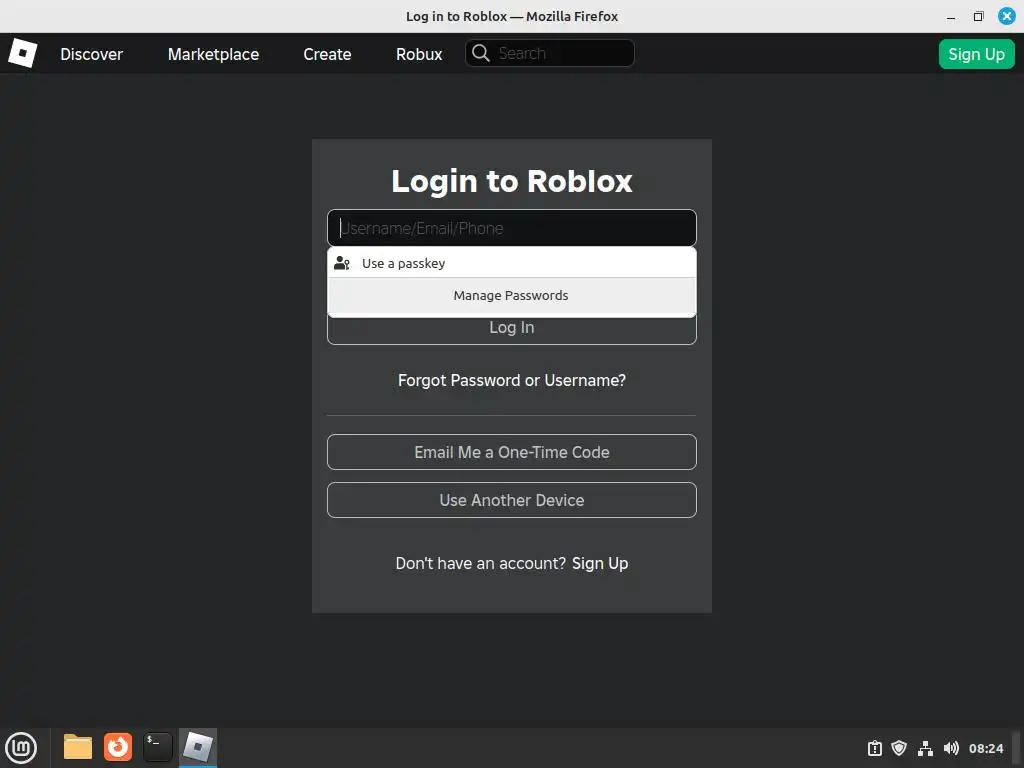This screenshot has height=768, width=1024.
Task: Select Use Another Device button
Action: pyautogui.click(x=511, y=500)
